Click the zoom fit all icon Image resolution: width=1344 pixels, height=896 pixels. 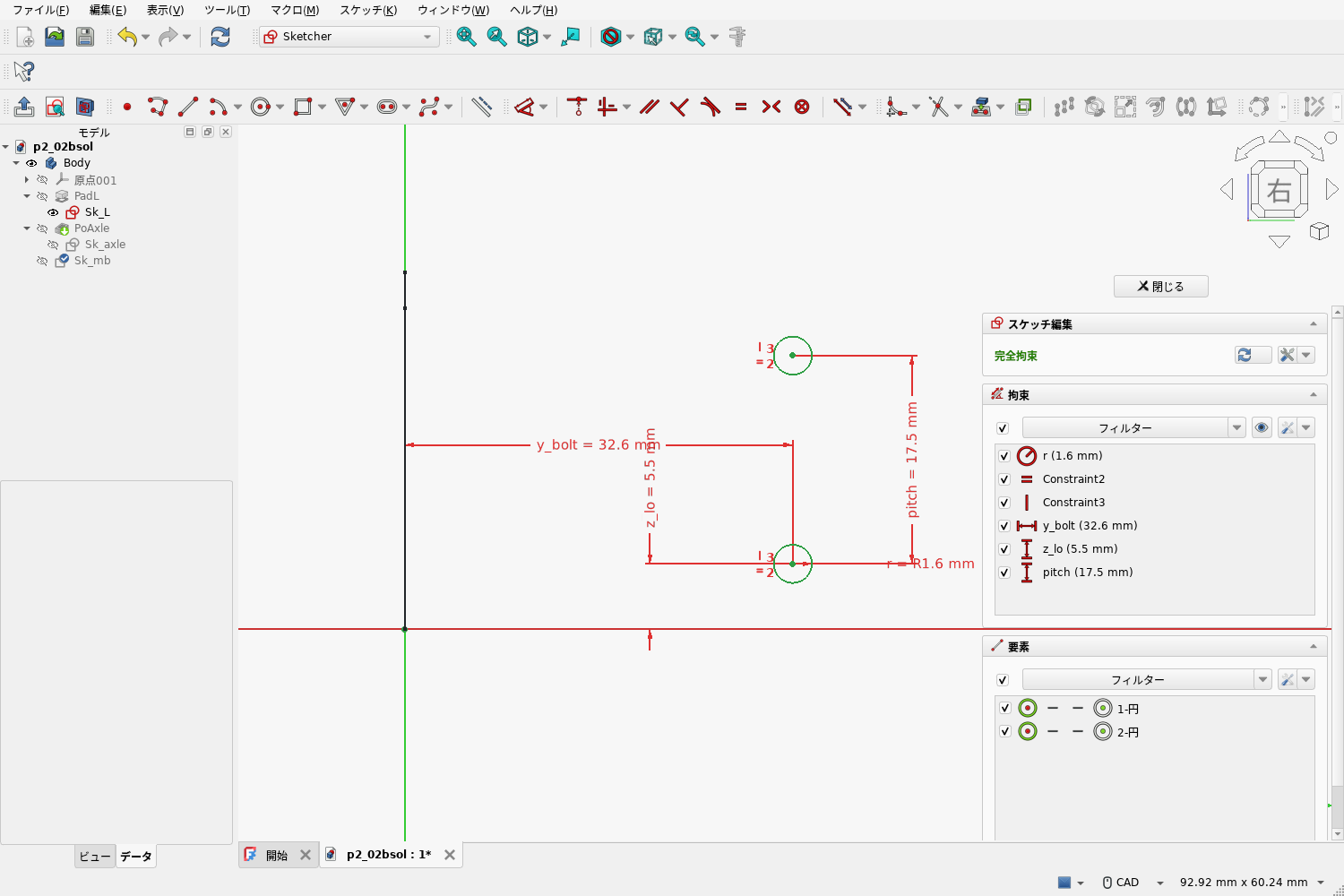[x=467, y=37]
